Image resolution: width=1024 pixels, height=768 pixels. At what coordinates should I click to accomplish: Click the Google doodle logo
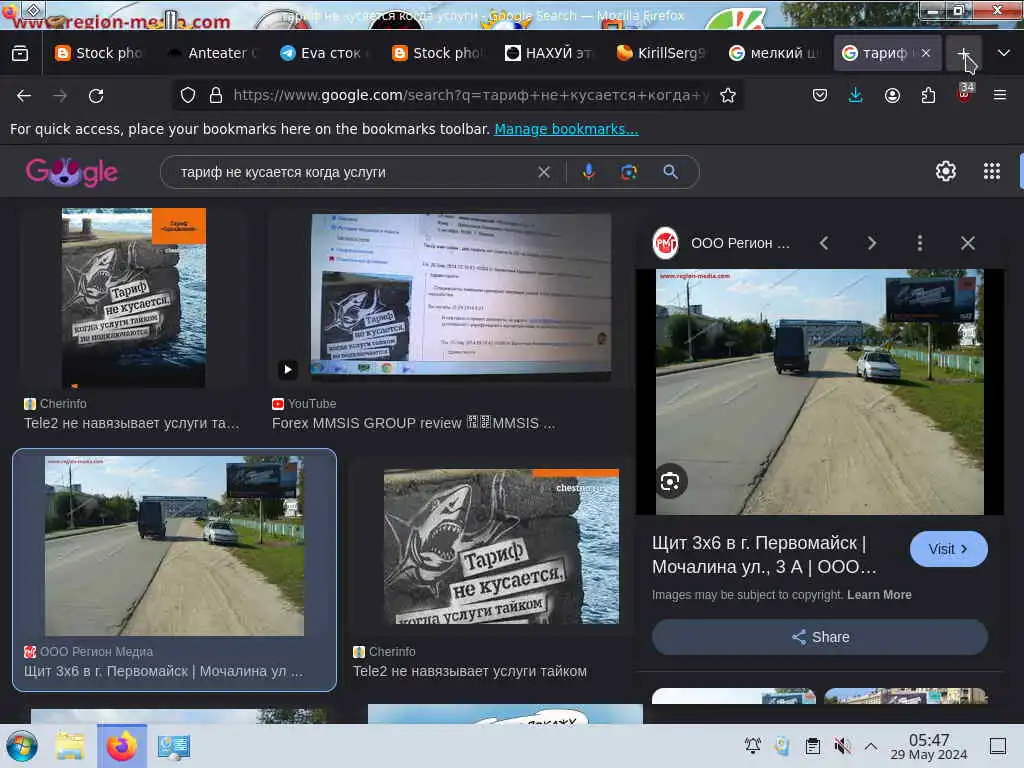pos(72,172)
